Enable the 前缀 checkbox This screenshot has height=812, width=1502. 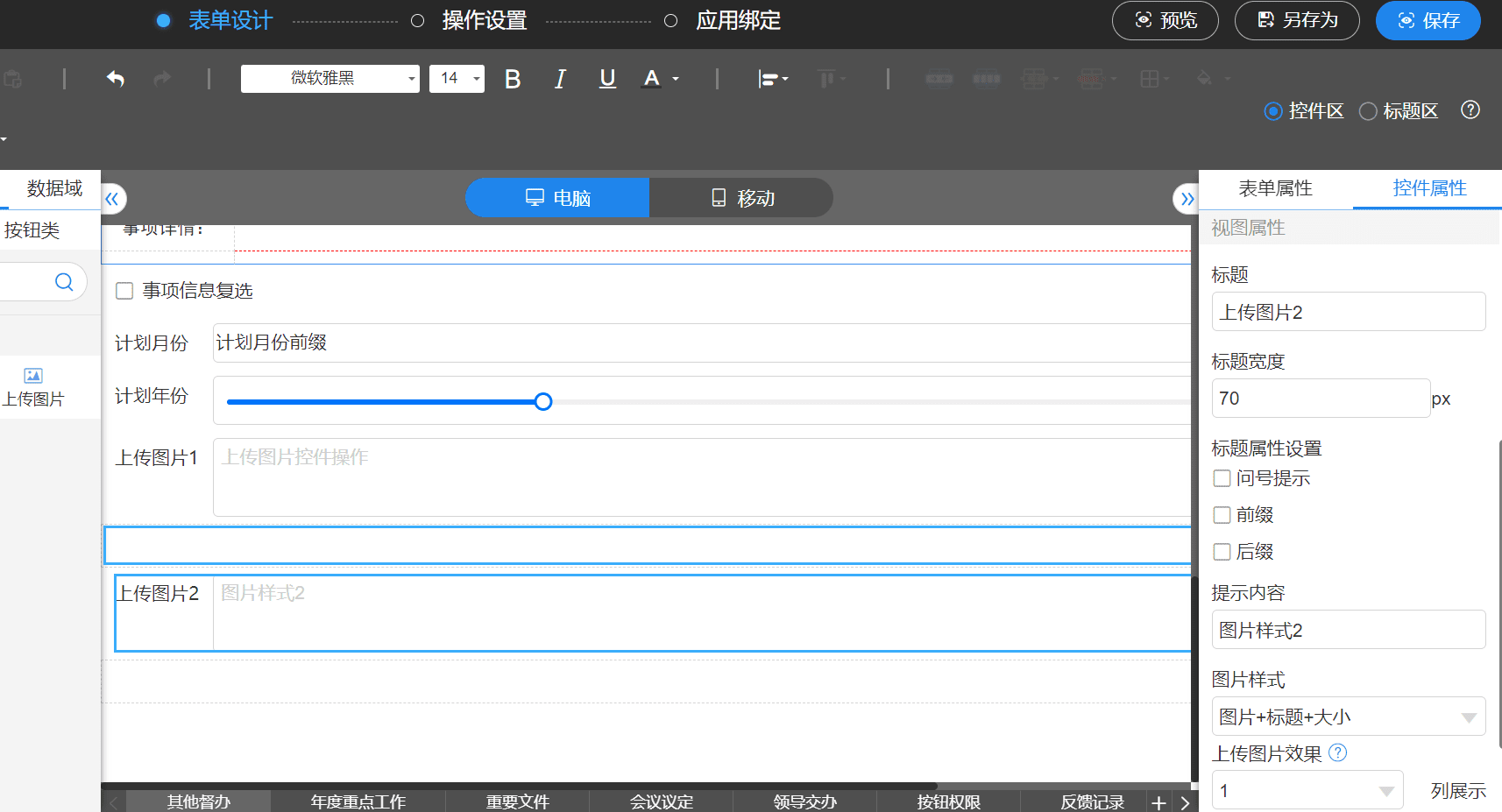(1222, 515)
